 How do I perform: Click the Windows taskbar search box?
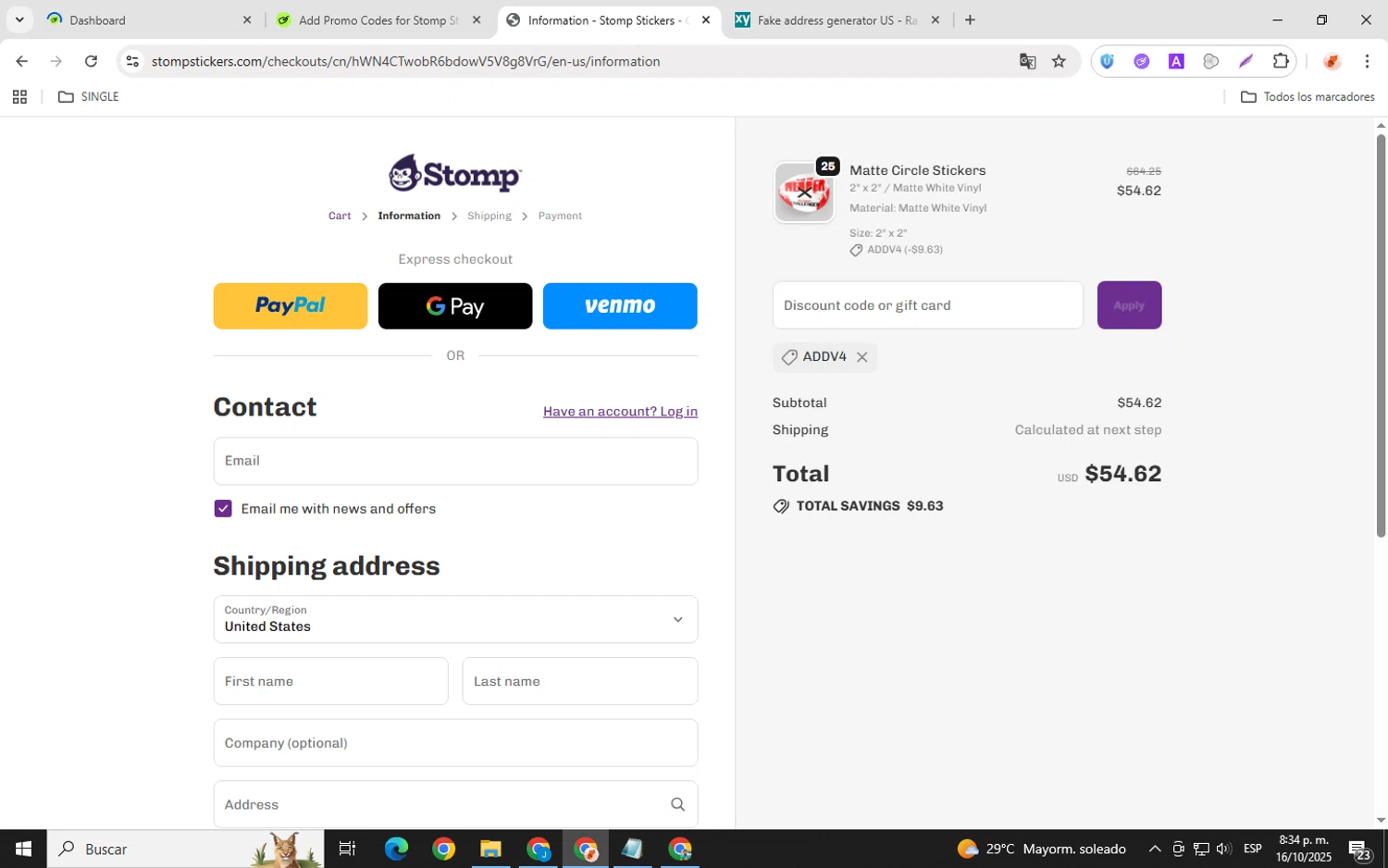tap(185, 849)
